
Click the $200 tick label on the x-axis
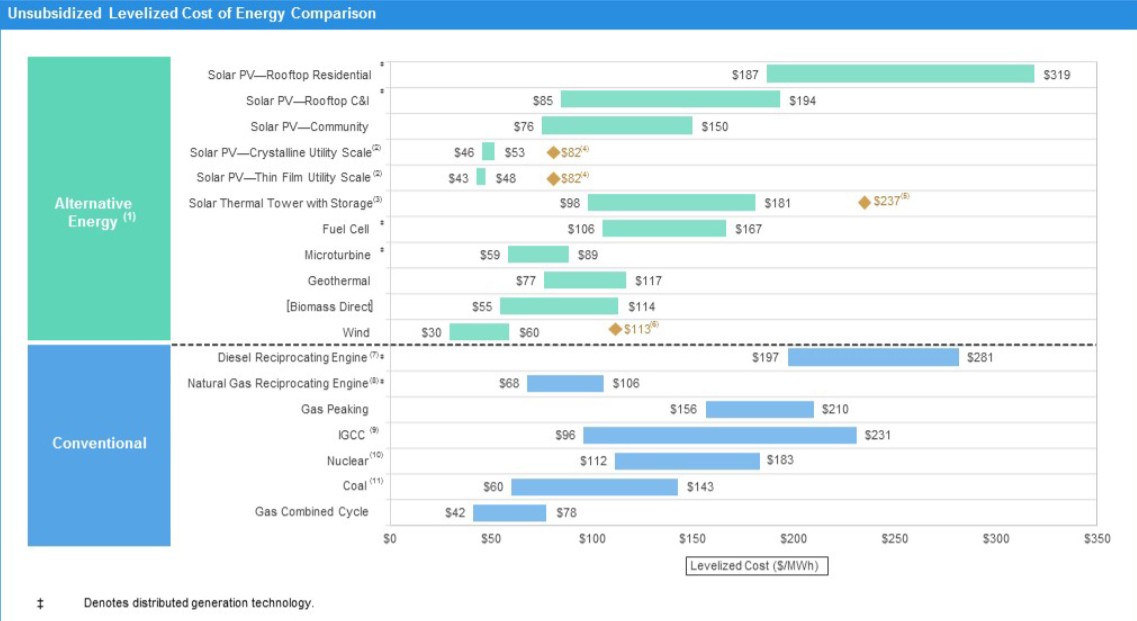coord(794,539)
